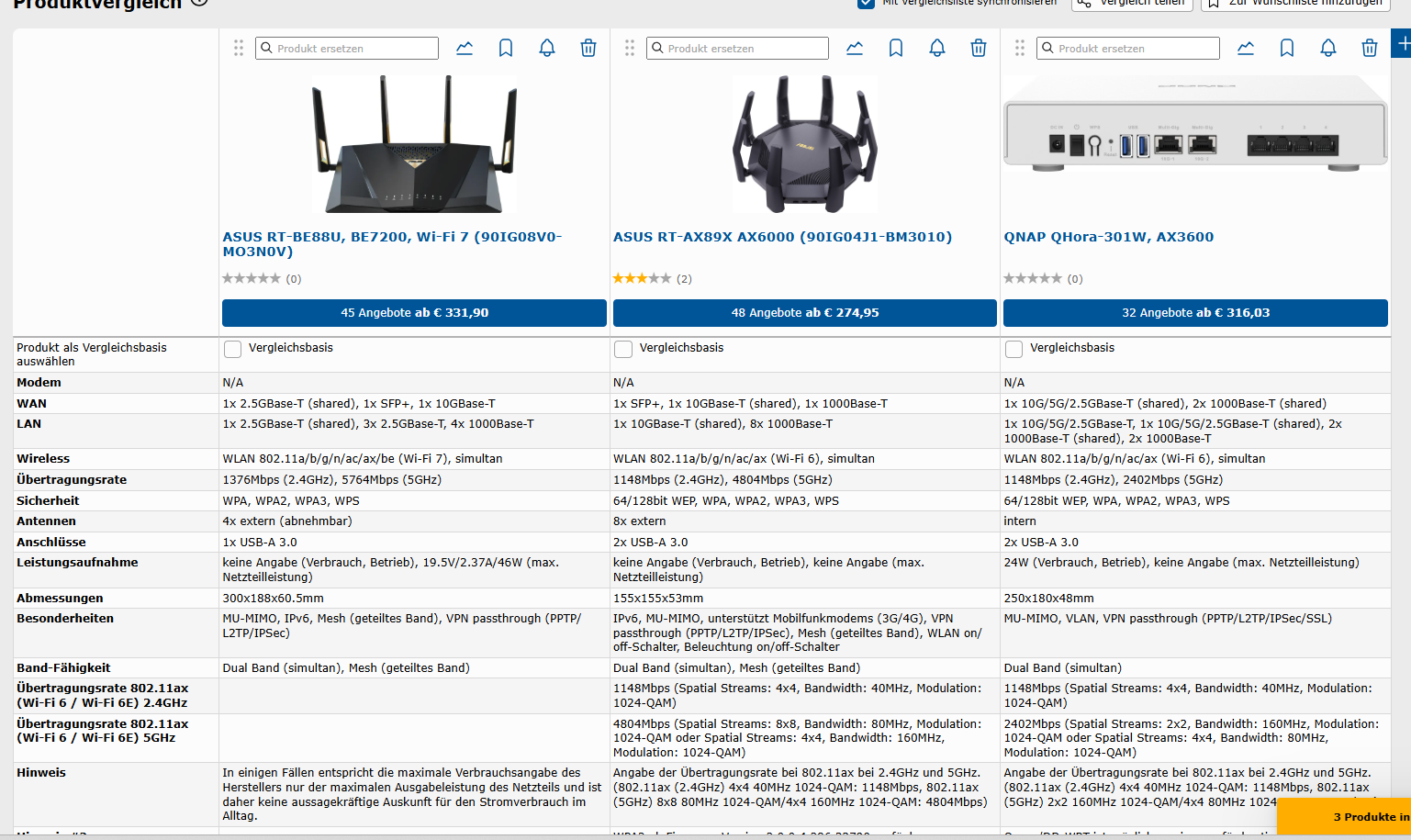Remove ASUS RT-BE88U using the trash icon
Image resolution: width=1411 pixels, height=840 pixels.
[588, 48]
